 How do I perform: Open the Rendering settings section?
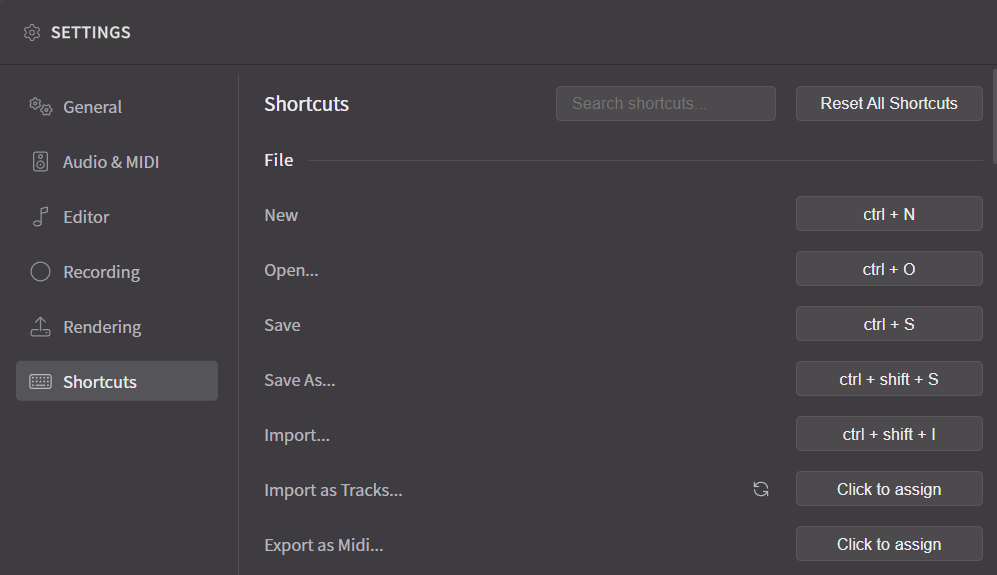(117, 327)
